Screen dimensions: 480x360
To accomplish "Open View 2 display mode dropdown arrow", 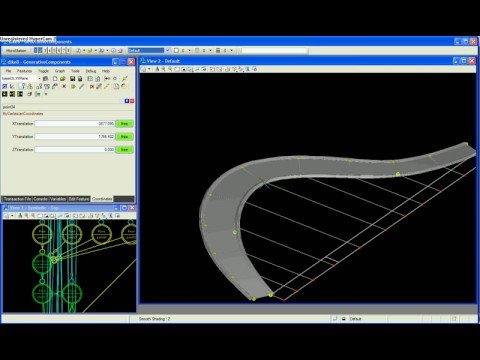I will tap(149, 69).
